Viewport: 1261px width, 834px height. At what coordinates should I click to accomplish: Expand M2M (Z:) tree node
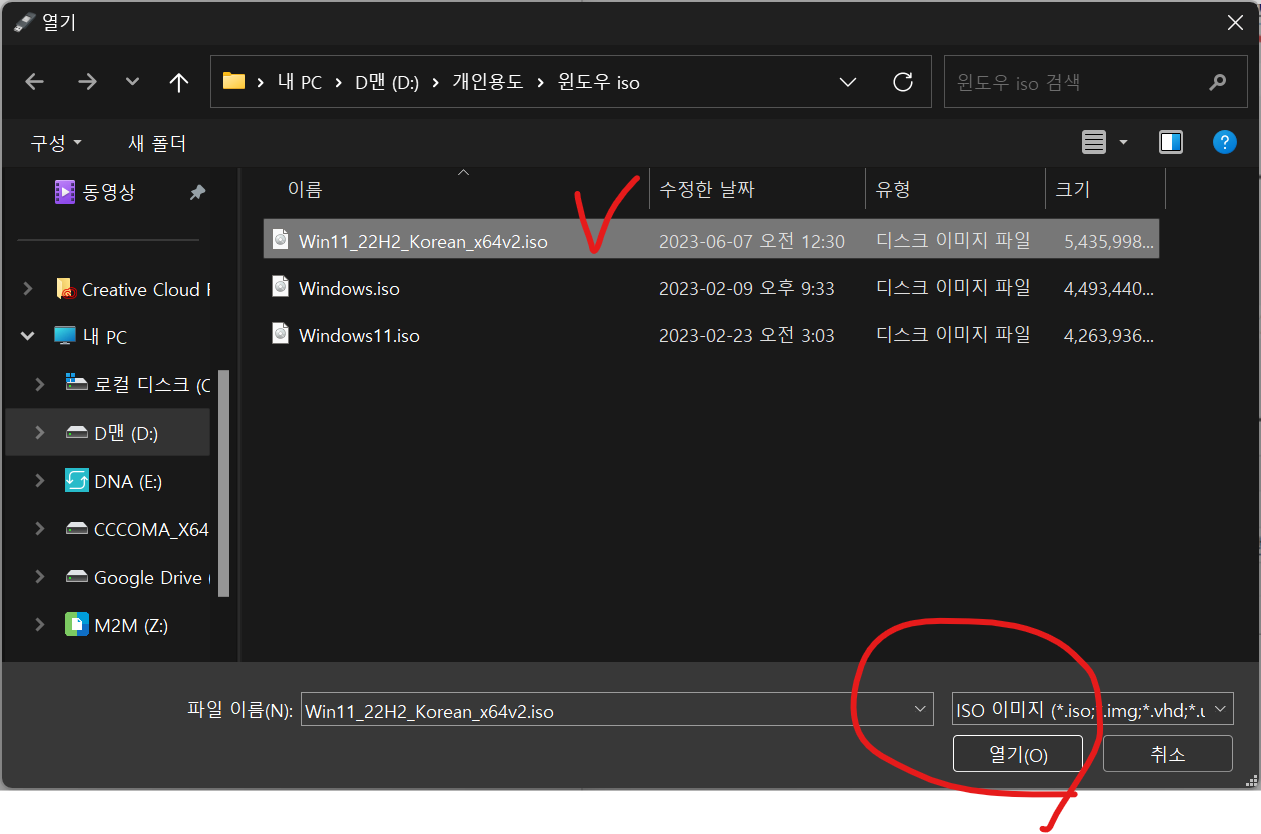click(40, 625)
